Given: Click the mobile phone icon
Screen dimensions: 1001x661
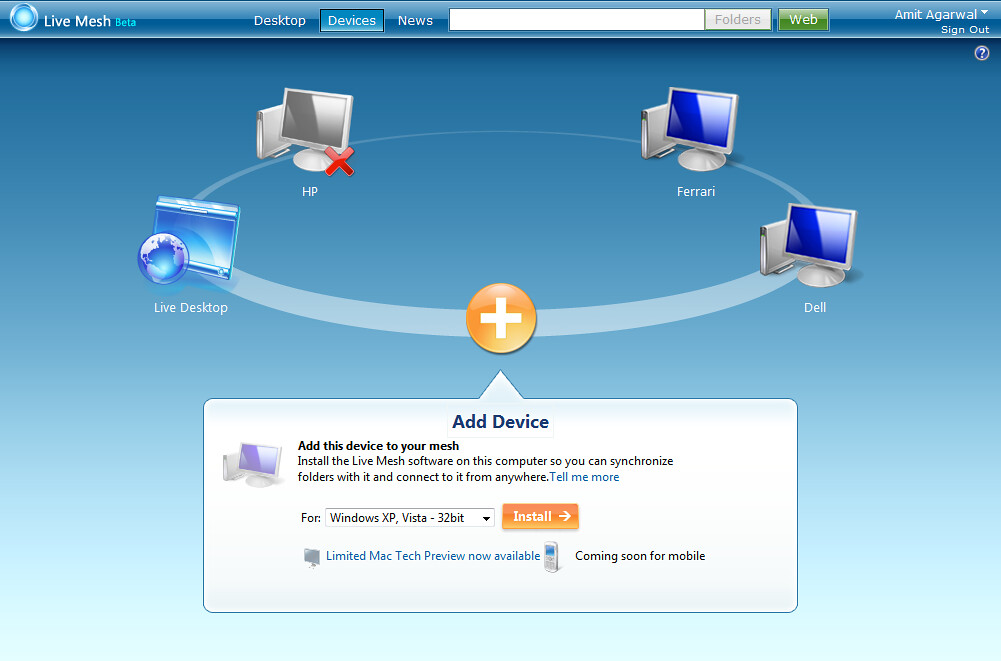Looking at the screenshot, I should (552, 556).
